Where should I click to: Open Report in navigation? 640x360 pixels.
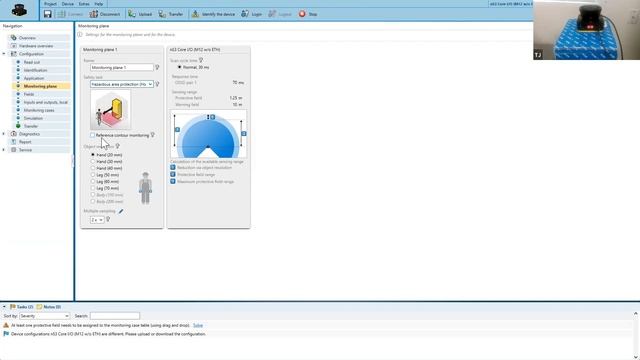coord(25,142)
